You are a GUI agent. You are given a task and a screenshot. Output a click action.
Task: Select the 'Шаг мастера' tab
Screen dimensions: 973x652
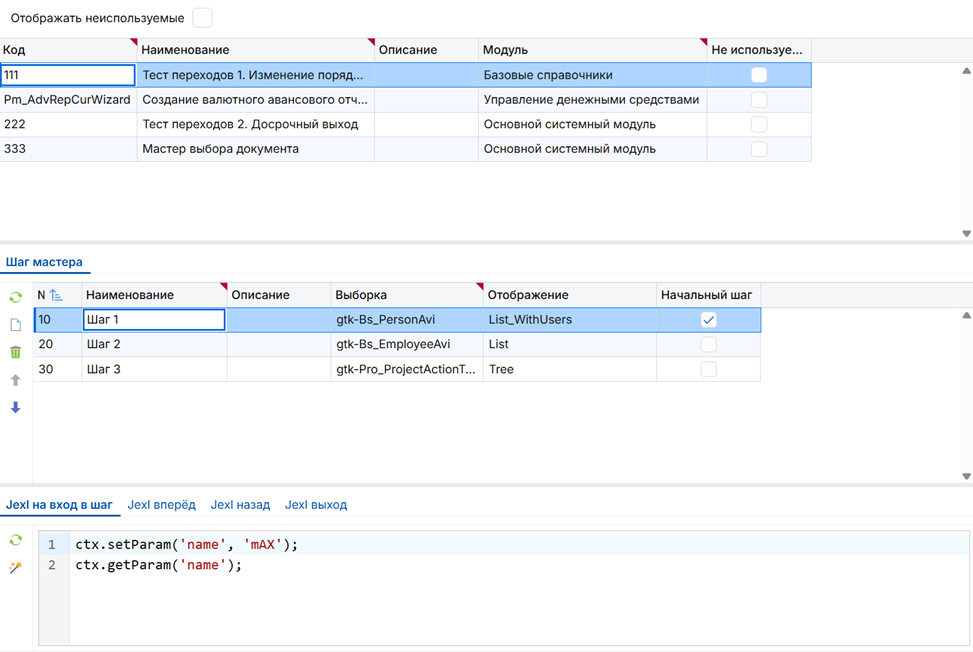44,262
